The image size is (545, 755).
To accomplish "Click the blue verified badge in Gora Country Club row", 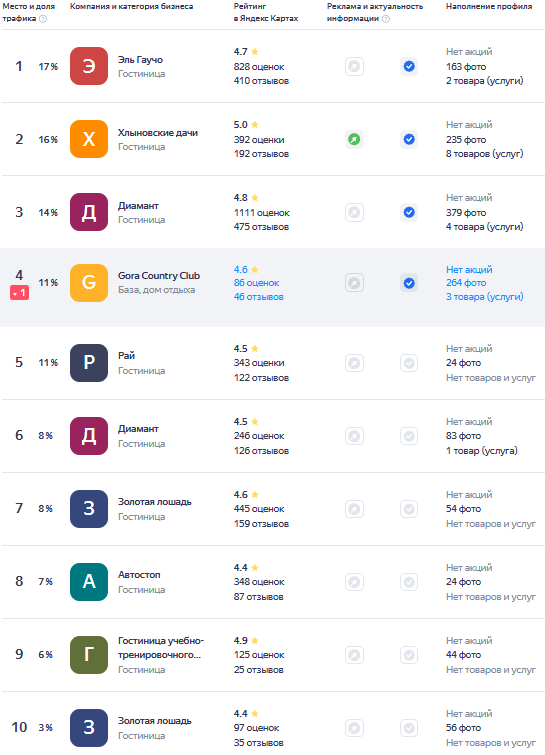I will click(x=409, y=283).
